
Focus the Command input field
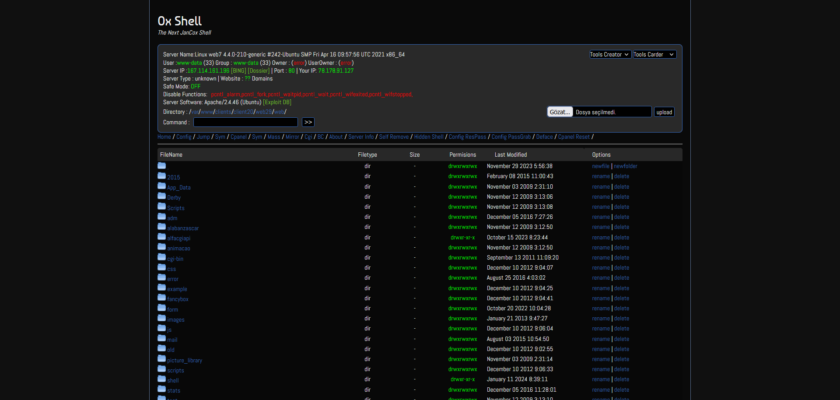tap(245, 122)
